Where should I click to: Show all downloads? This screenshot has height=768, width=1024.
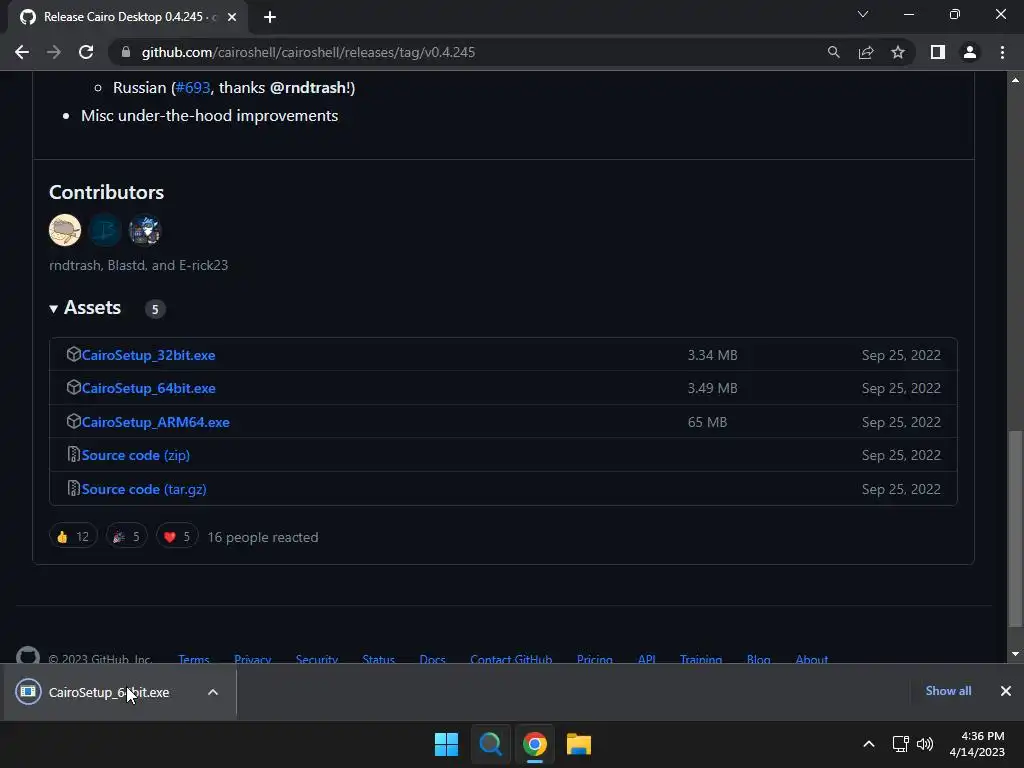(x=948, y=691)
